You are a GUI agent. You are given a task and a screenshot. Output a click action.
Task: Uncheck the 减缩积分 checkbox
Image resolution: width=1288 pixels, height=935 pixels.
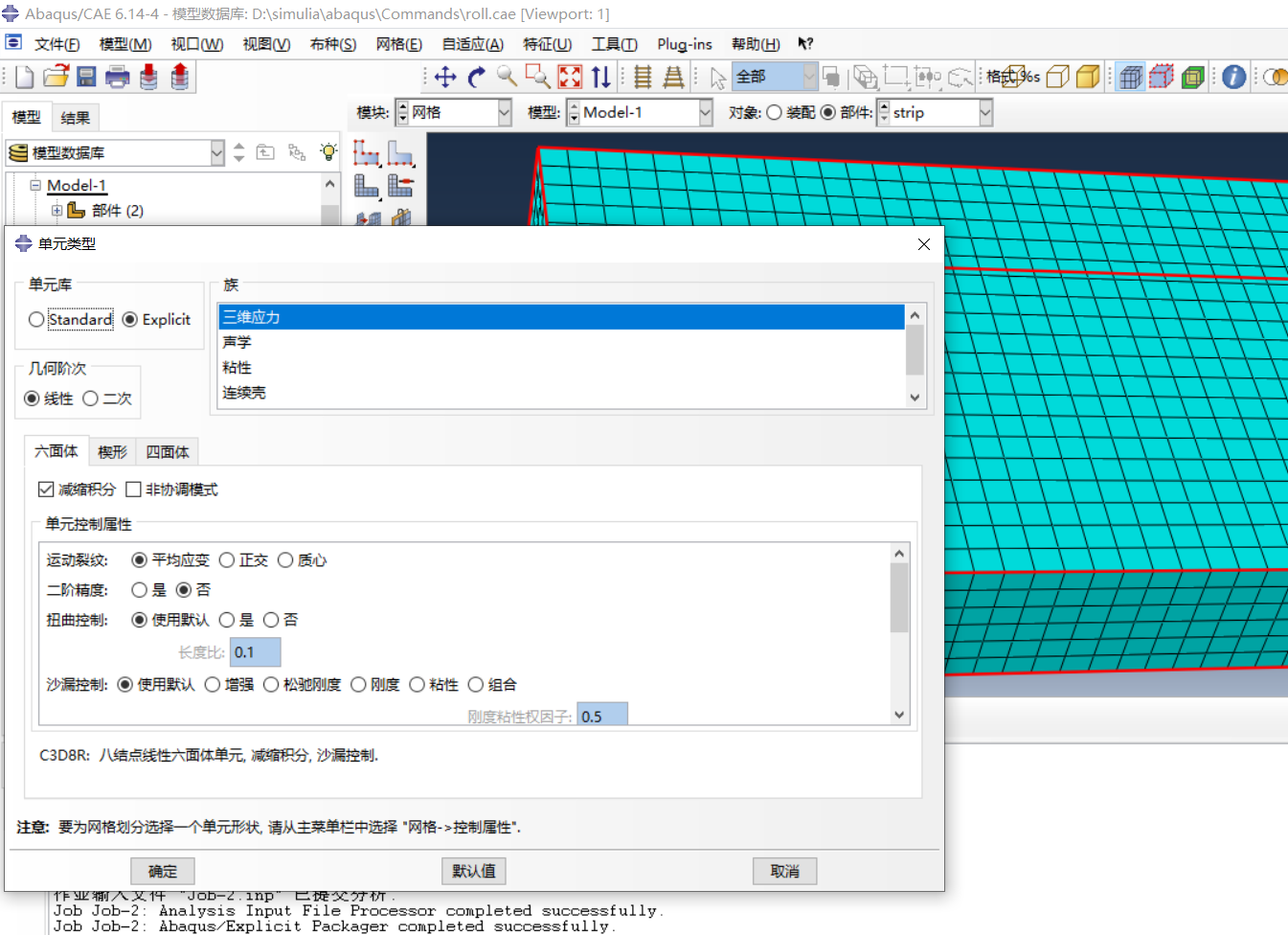(46, 490)
